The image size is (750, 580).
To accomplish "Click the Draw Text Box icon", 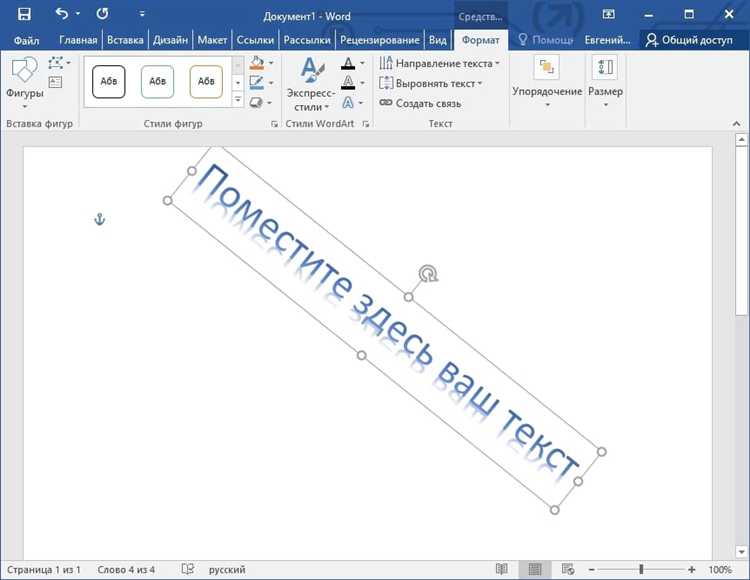I will coord(55,82).
